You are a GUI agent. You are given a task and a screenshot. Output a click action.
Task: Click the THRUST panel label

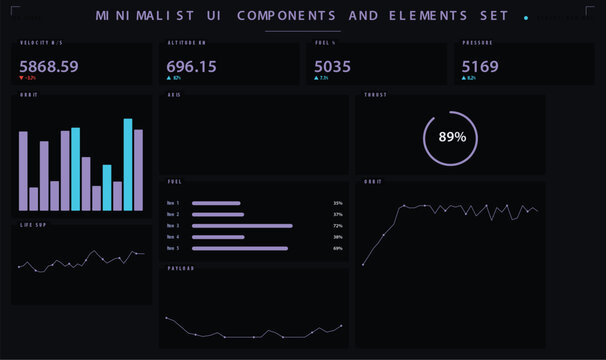click(375, 95)
